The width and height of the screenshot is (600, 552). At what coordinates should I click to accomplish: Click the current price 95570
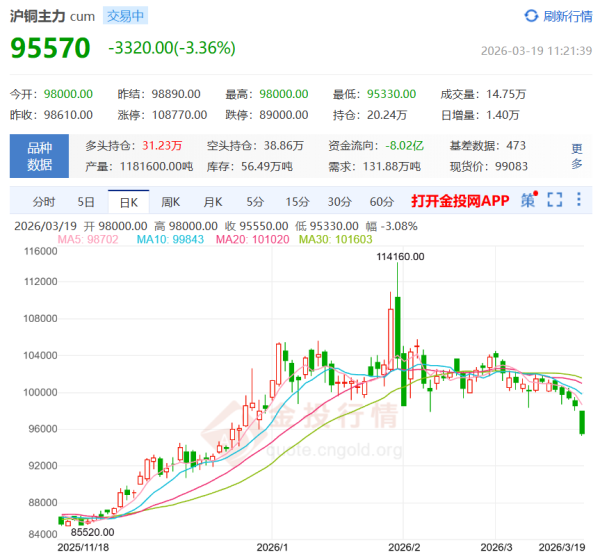coord(51,48)
